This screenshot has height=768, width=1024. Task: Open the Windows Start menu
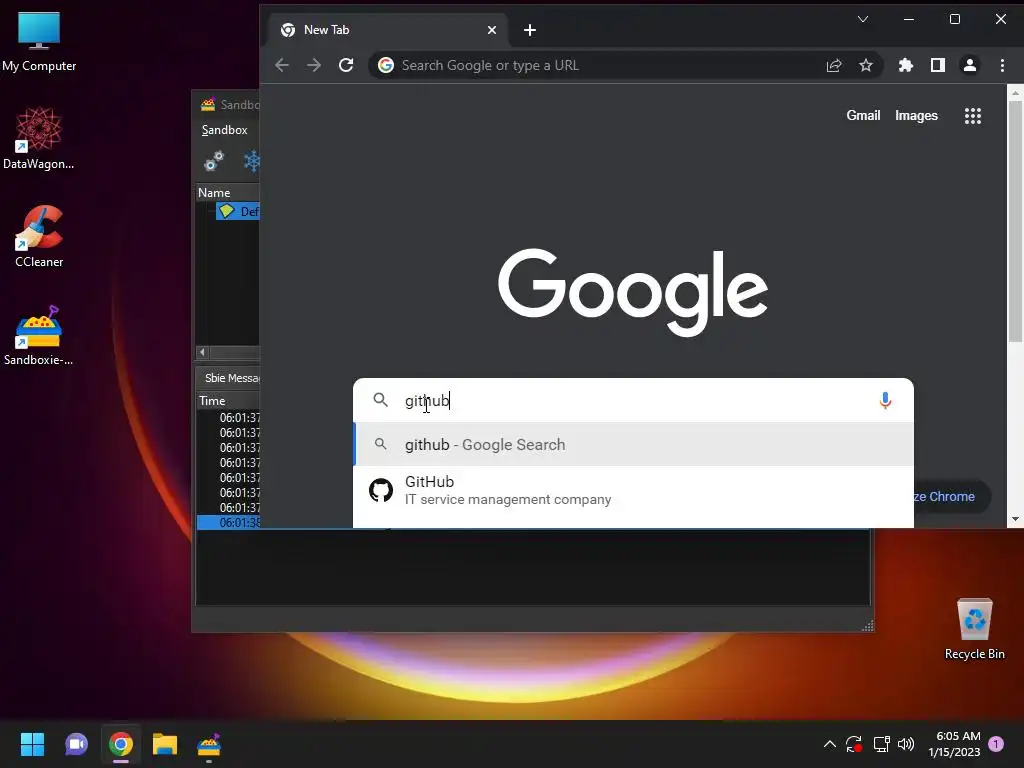point(32,744)
